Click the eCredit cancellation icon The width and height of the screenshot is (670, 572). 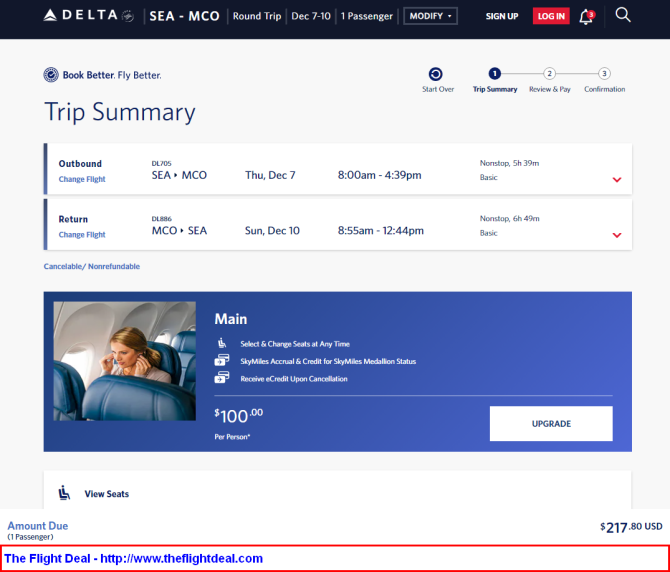click(221, 379)
